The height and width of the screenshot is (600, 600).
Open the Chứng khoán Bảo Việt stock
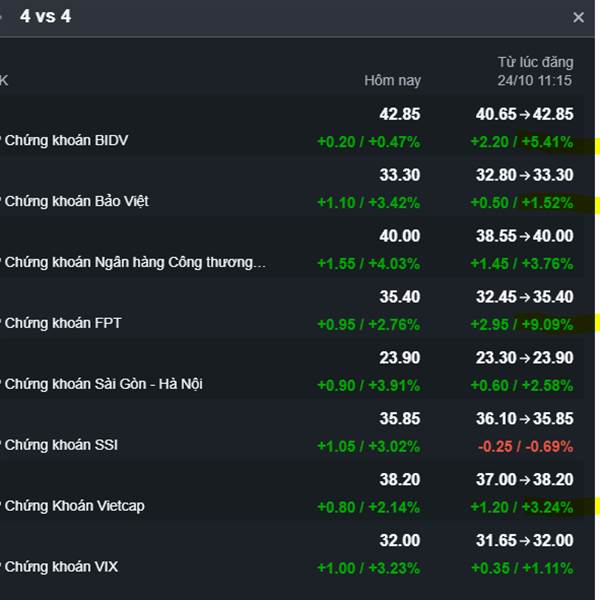[77, 201]
